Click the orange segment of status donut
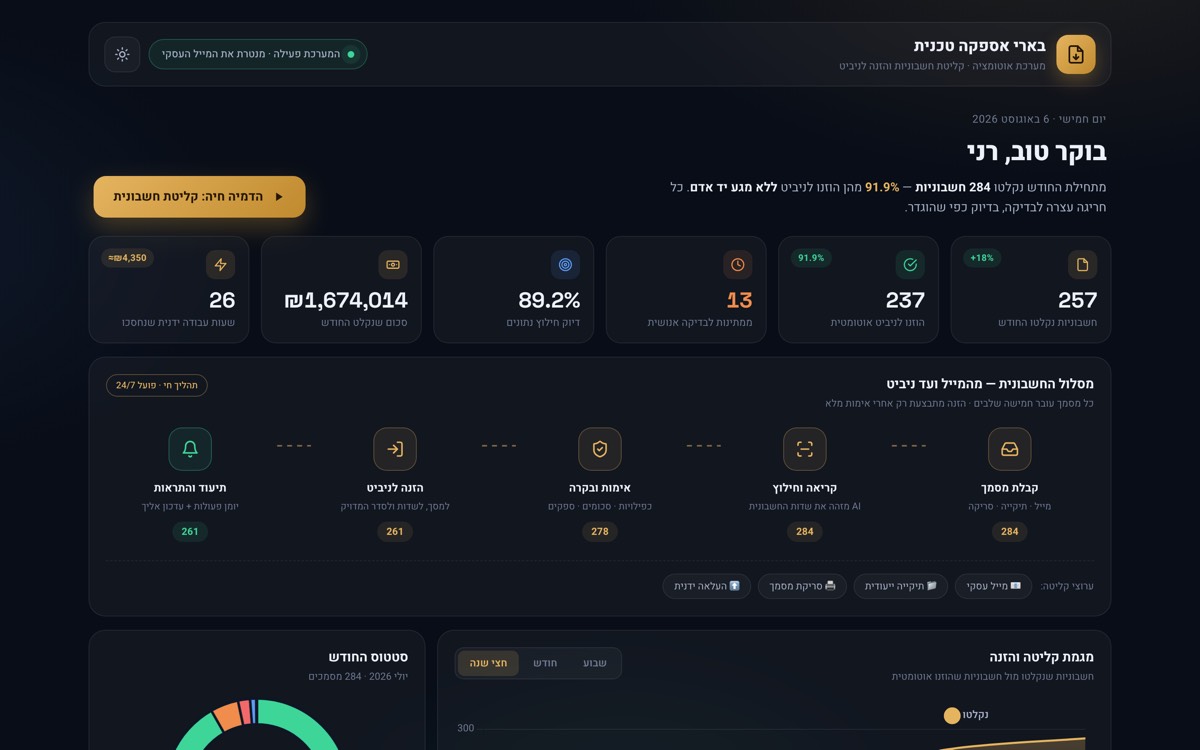The height and width of the screenshot is (750, 1200). (228, 716)
